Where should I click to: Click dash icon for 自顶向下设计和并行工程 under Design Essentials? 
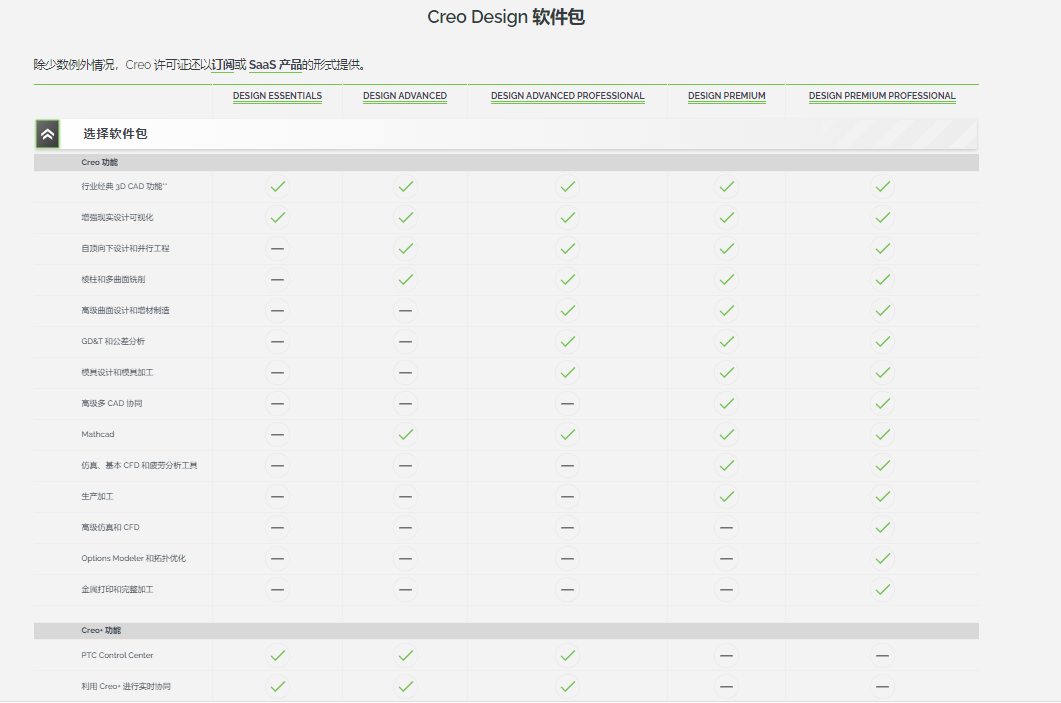tap(277, 249)
